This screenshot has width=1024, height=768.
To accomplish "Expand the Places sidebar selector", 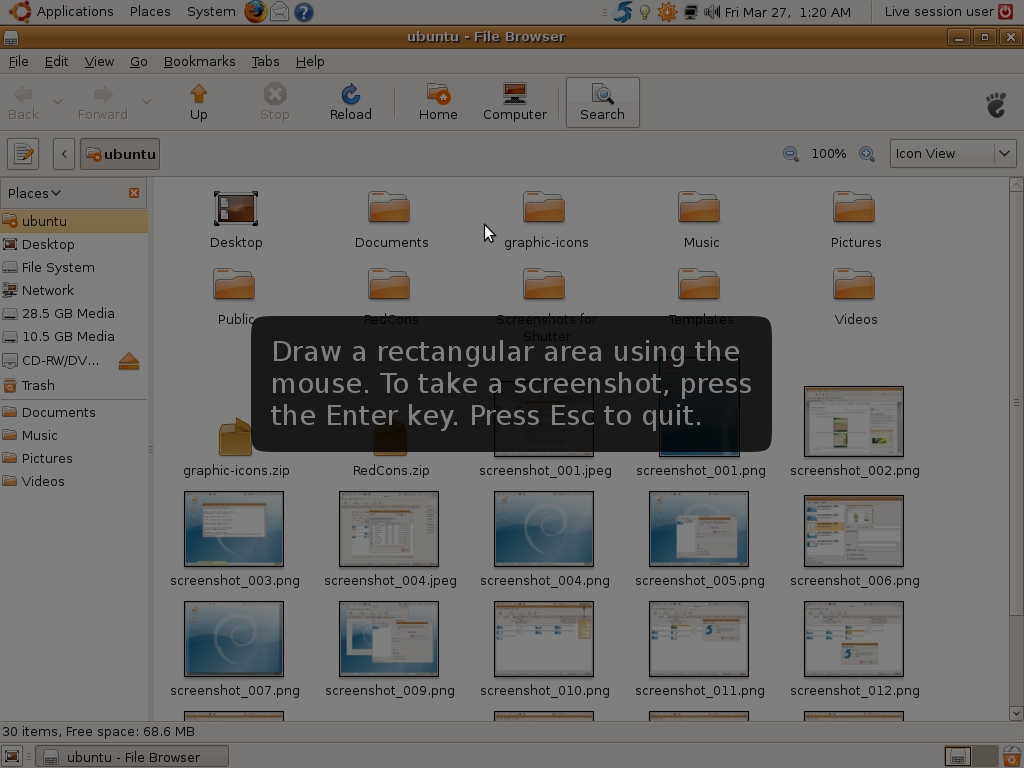I will click(35, 193).
